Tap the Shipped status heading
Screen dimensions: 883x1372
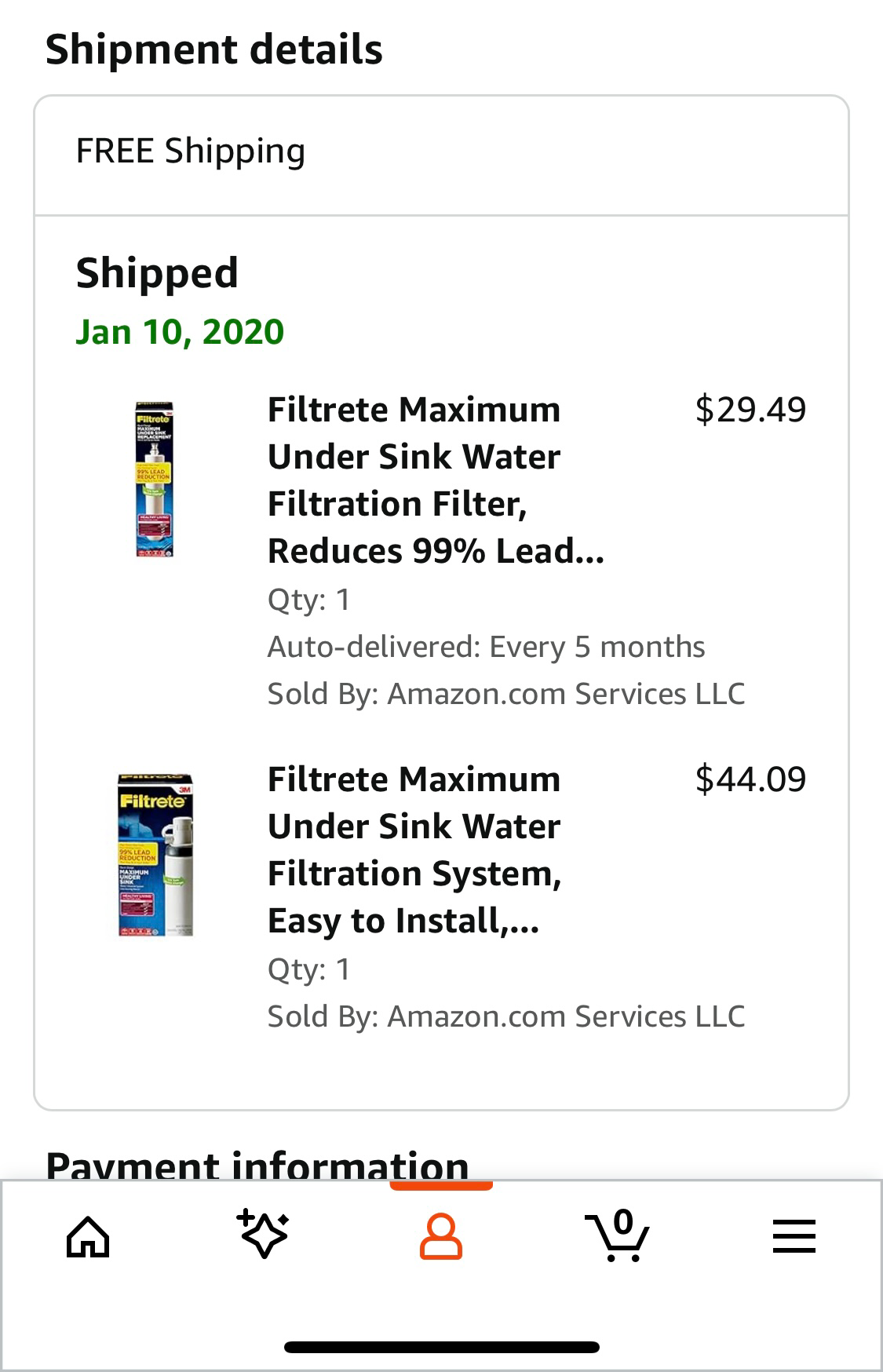157,273
